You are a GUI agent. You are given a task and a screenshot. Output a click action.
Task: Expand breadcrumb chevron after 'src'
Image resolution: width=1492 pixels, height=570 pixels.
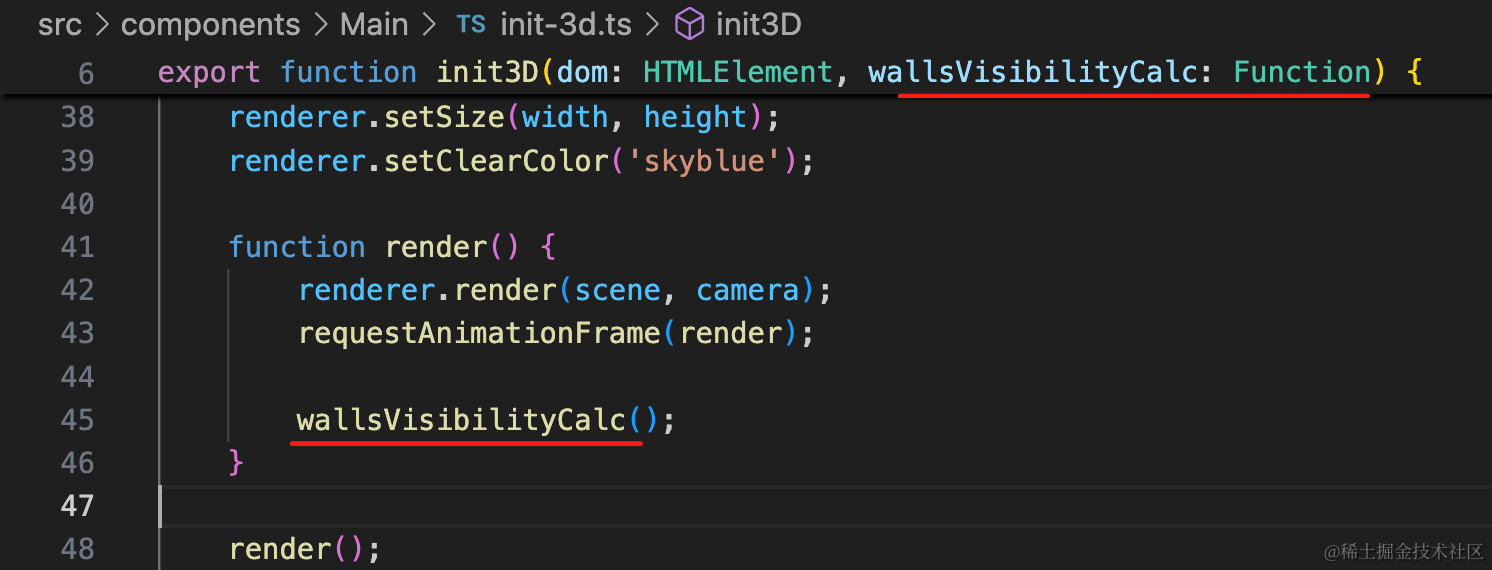[101, 24]
